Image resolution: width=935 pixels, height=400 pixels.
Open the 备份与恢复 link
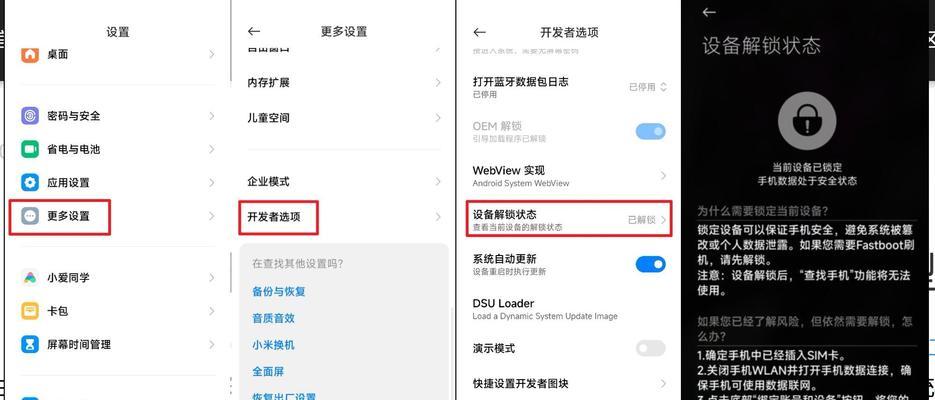(x=279, y=292)
